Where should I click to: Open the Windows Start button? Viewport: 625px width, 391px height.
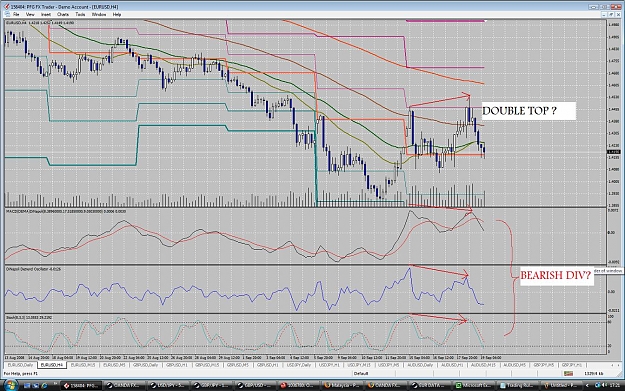(10, 385)
